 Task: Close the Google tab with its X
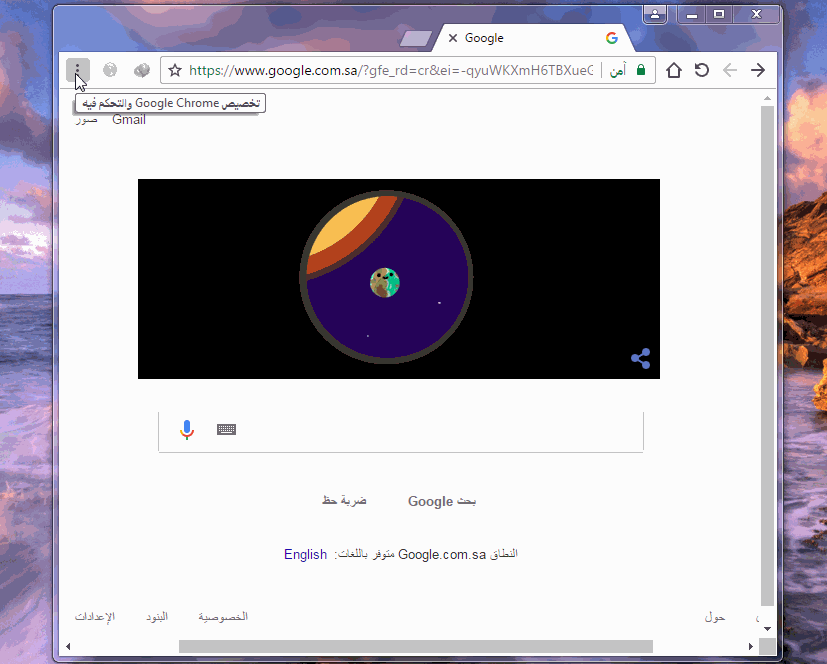(x=452, y=38)
